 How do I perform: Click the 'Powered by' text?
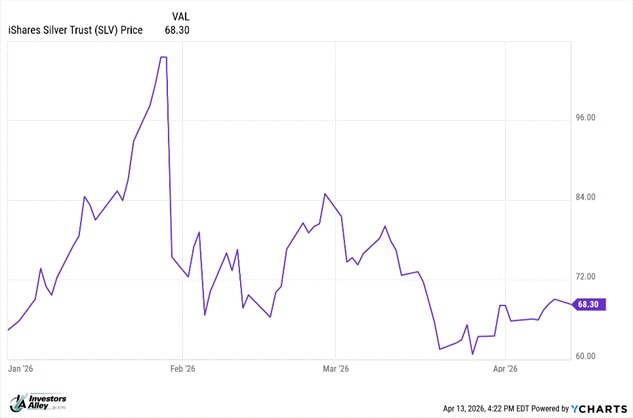click(550, 408)
